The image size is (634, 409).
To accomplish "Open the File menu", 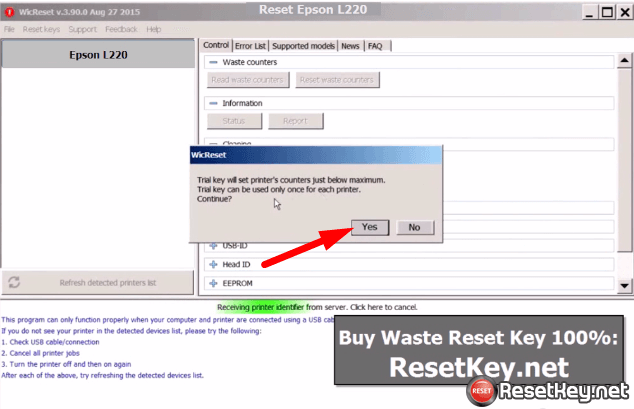I will click(x=9, y=29).
